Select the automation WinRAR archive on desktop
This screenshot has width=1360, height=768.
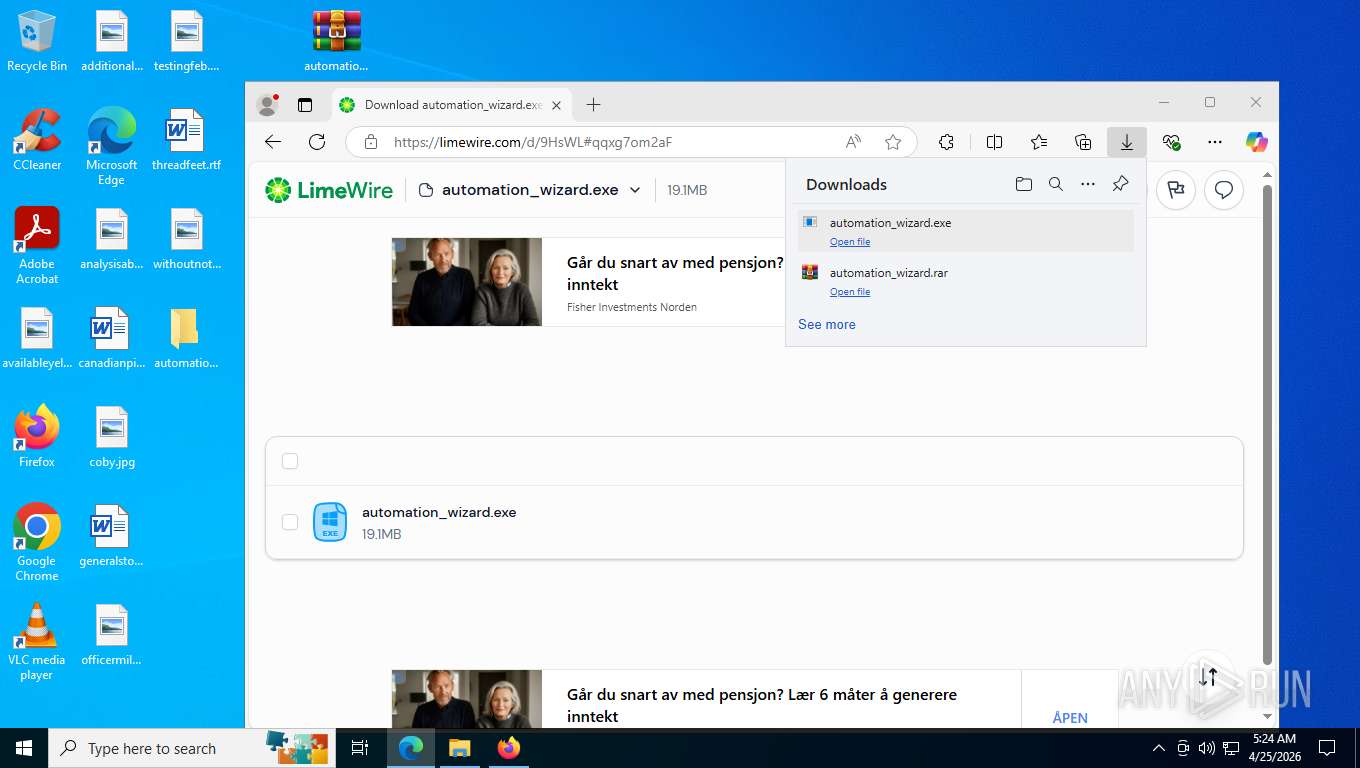pyautogui.click(x=336, y=41)
